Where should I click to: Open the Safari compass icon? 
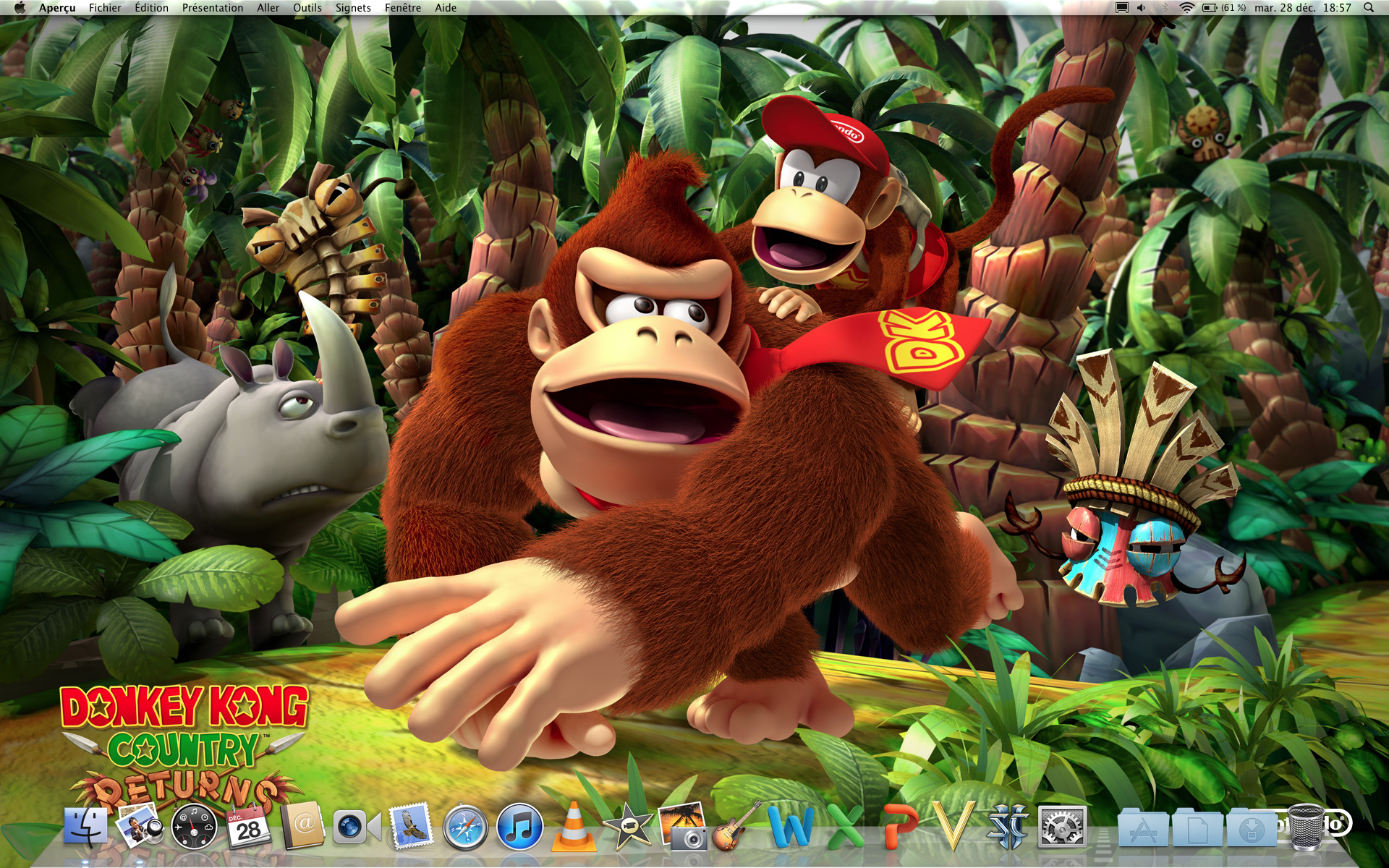coord(465,827)
